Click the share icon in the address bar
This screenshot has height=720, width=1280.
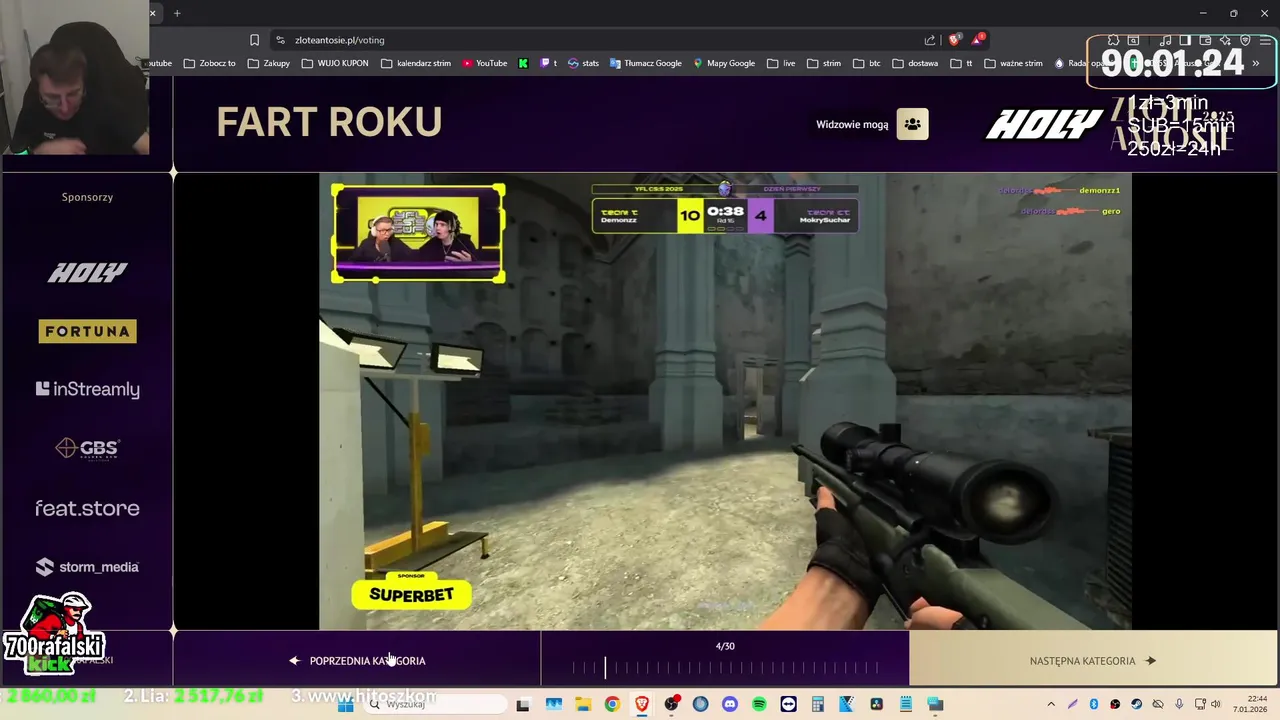click(930, 40)
